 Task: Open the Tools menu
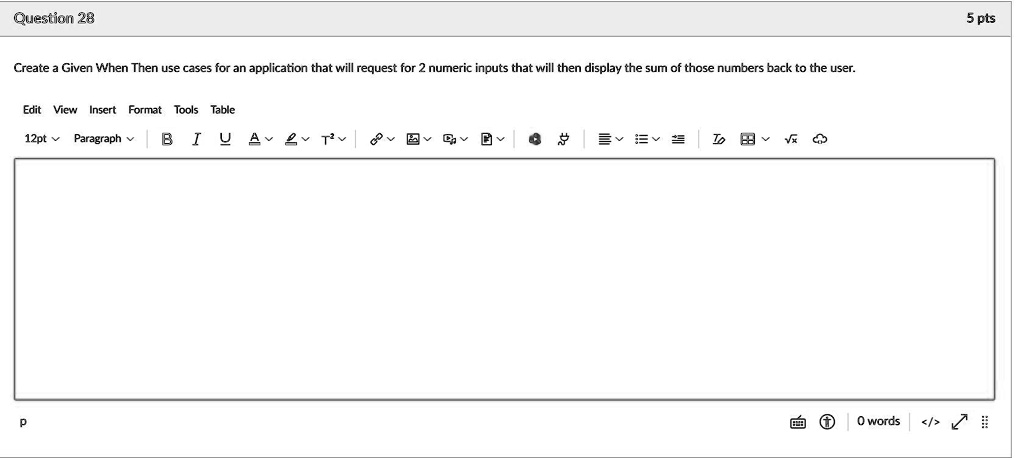pos(186,109)
